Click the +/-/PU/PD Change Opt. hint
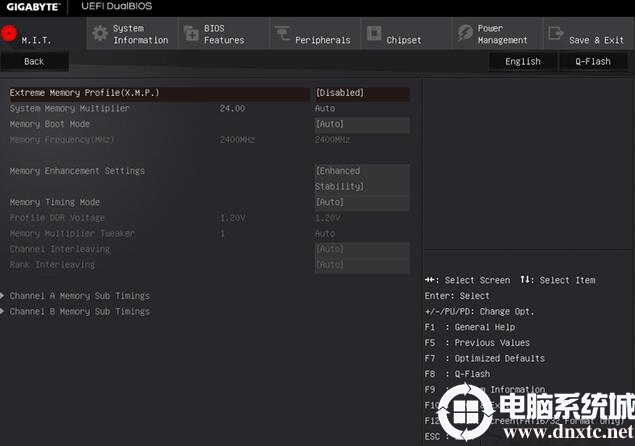The height and width of the screenshot is (446, 635). 479,312
